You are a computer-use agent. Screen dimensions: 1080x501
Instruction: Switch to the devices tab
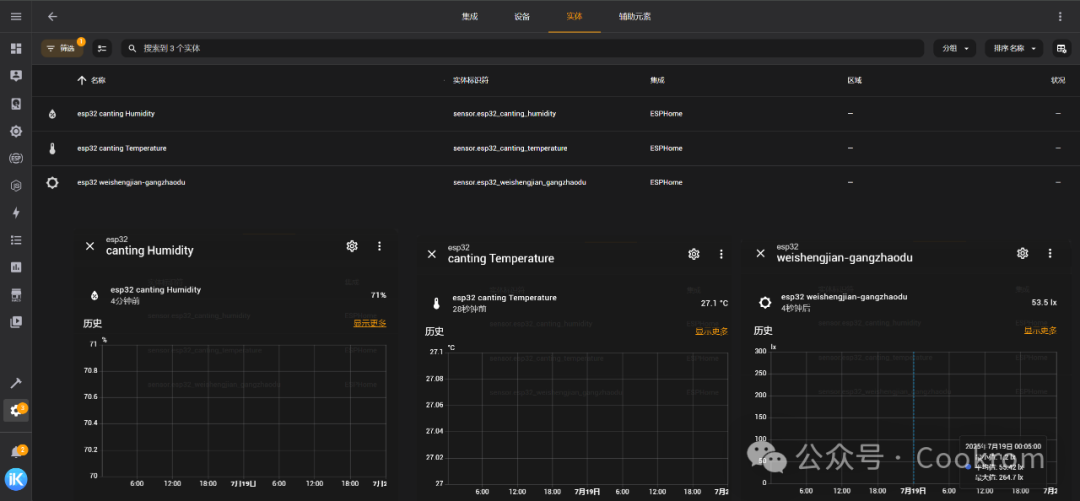522,17
